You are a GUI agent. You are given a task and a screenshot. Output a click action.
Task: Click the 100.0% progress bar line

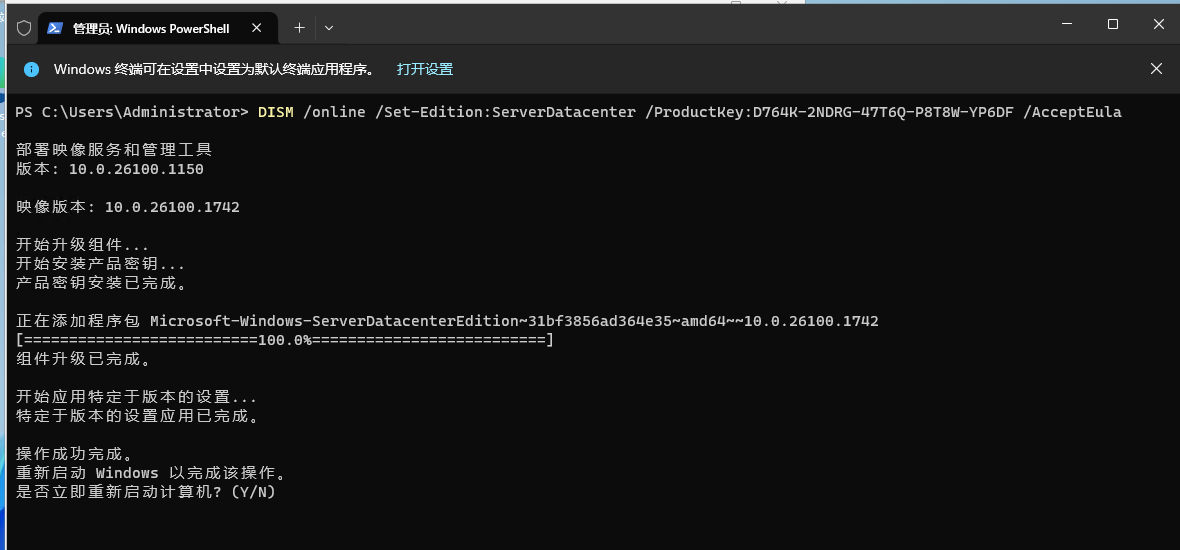284,340
